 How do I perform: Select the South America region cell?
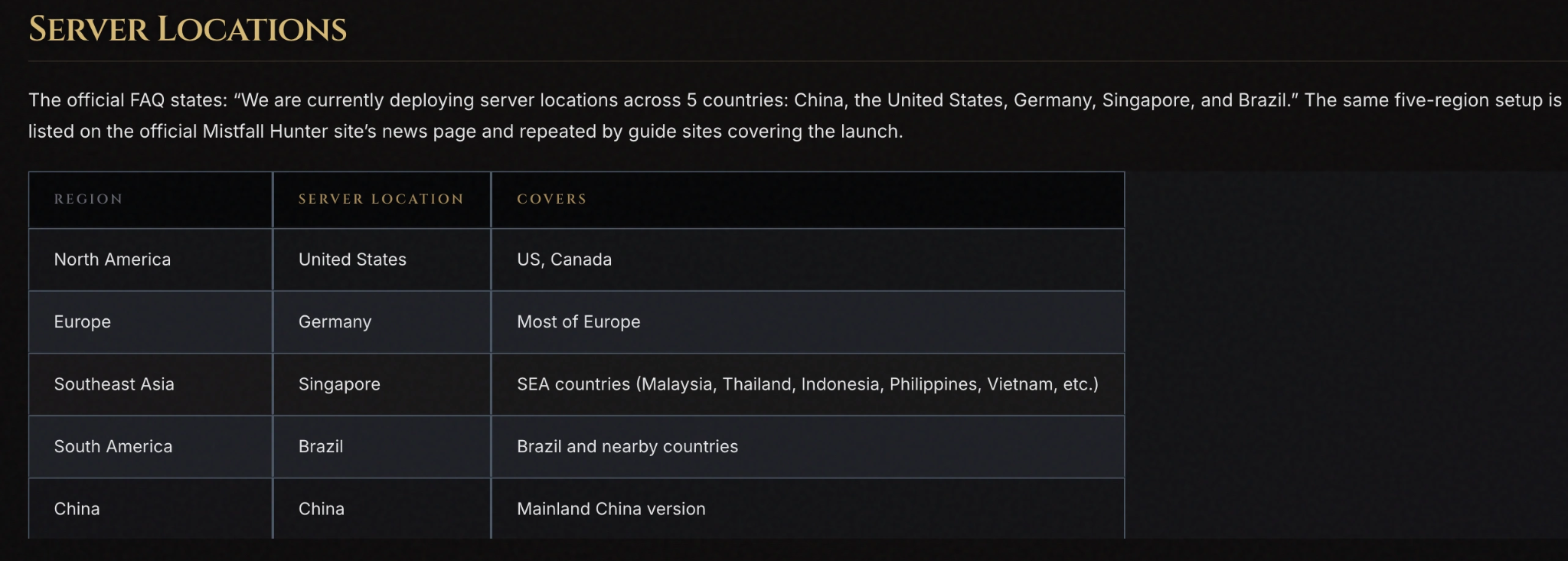click(x=150, y=447)
